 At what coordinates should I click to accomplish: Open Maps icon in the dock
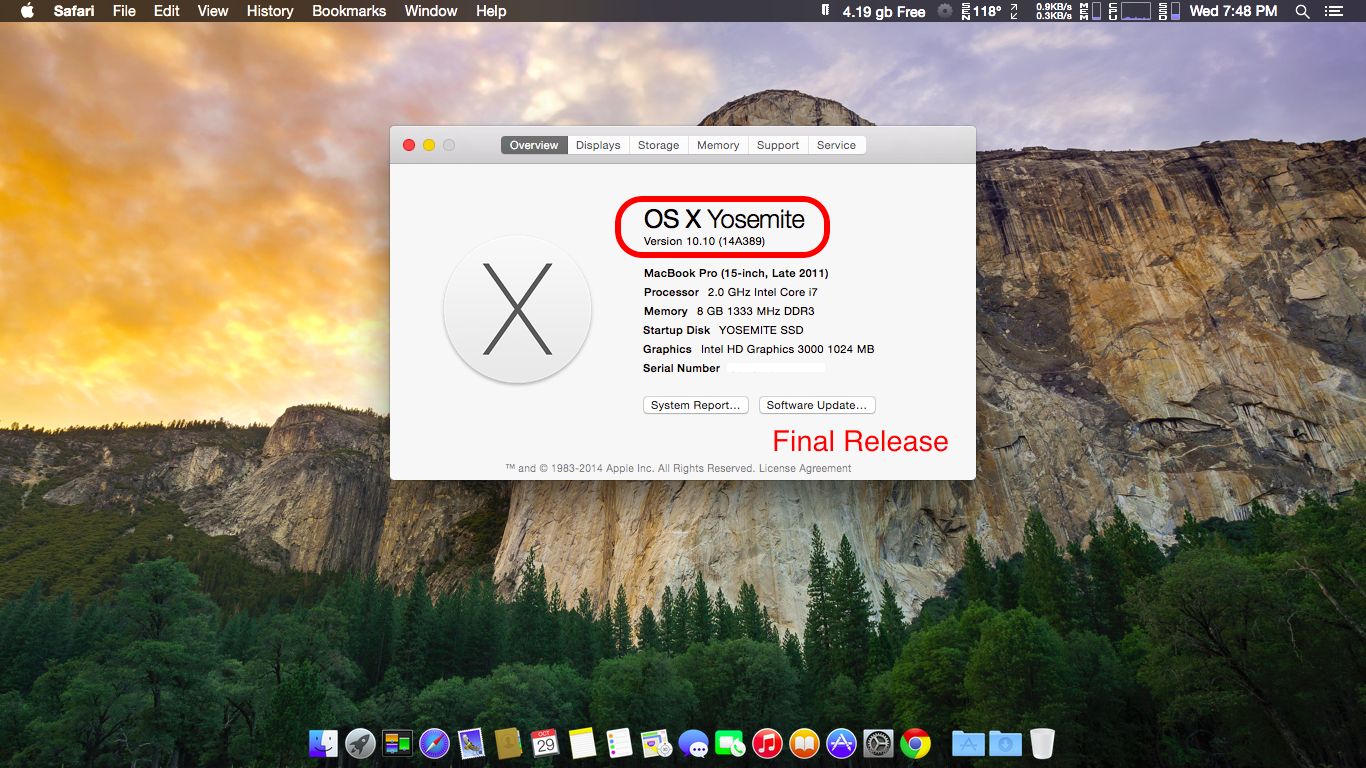pos(656,743)
